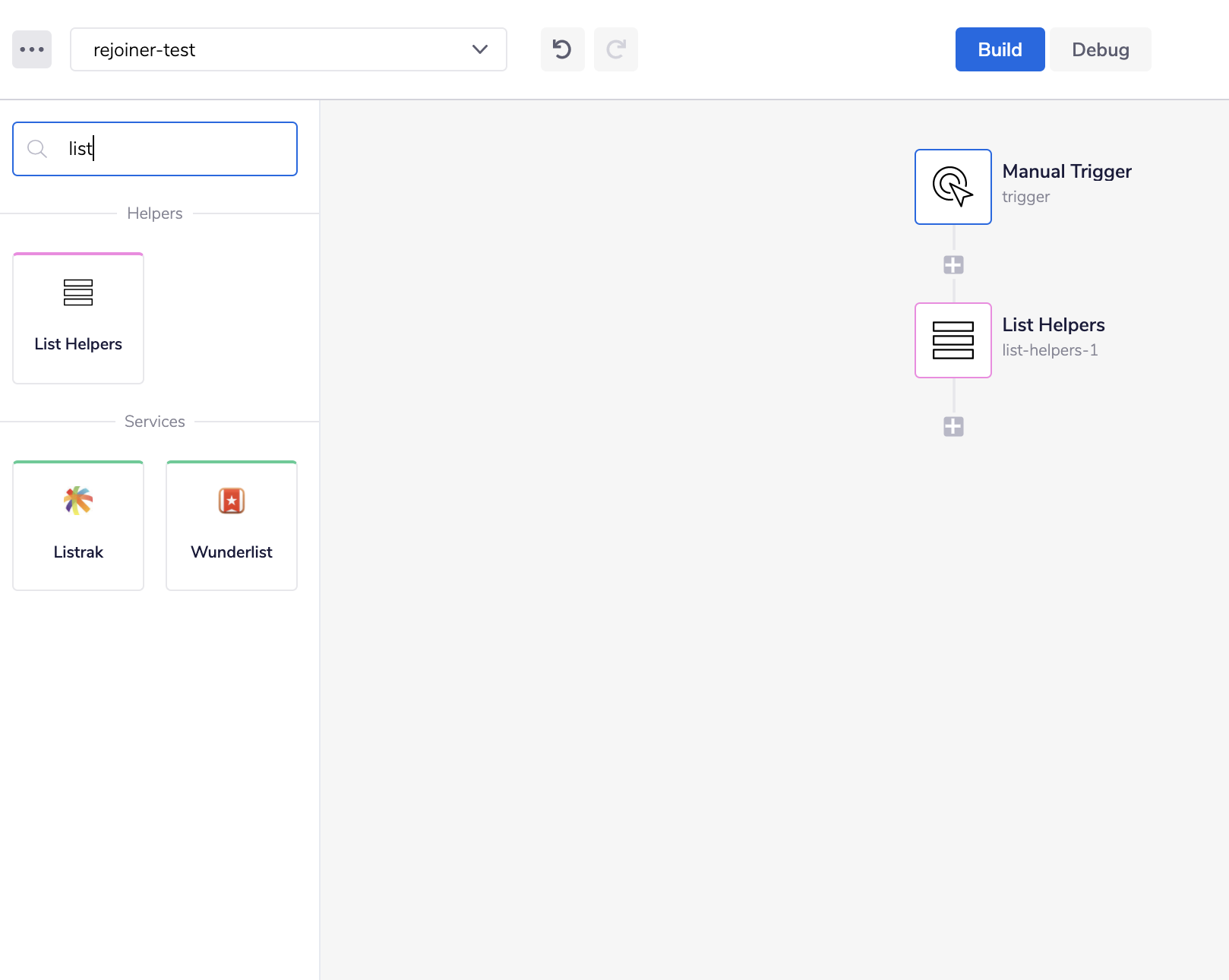Switch to the Build tab
Screen dimensions: 1229x980
tap(1000, 49)
